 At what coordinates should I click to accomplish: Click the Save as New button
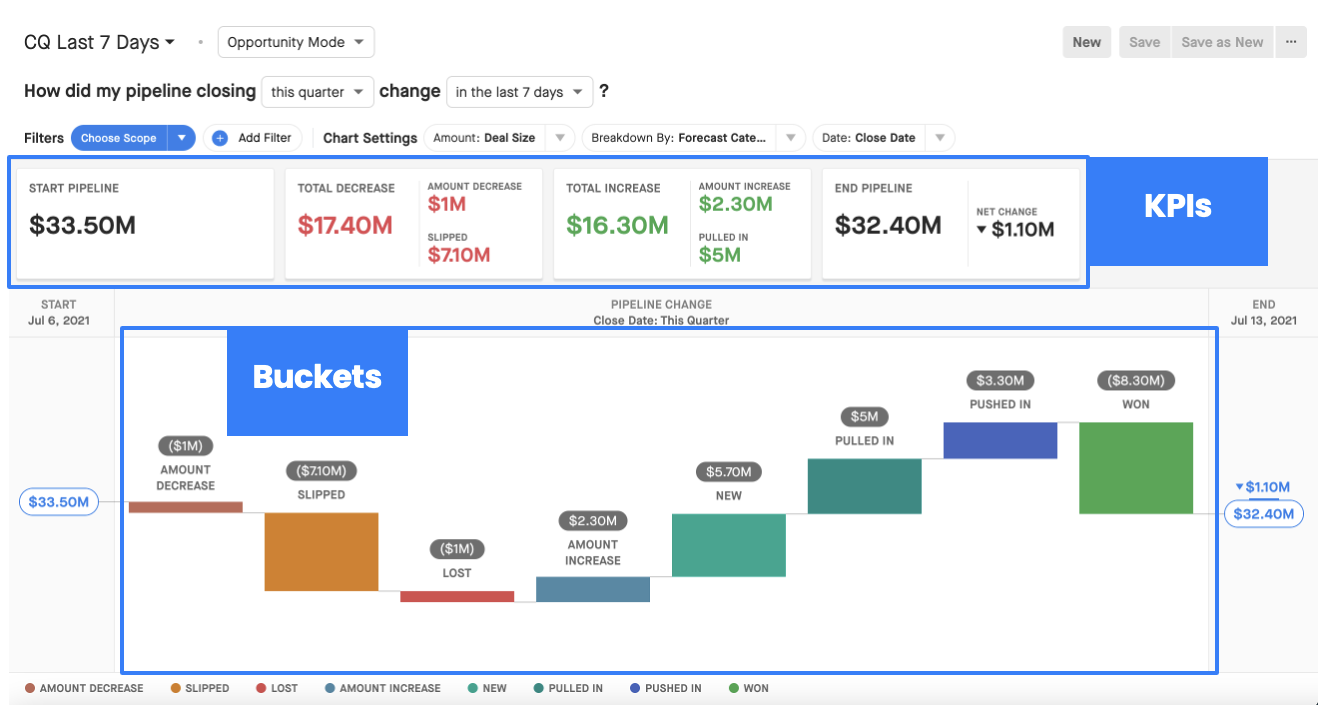pos(1222,42)
